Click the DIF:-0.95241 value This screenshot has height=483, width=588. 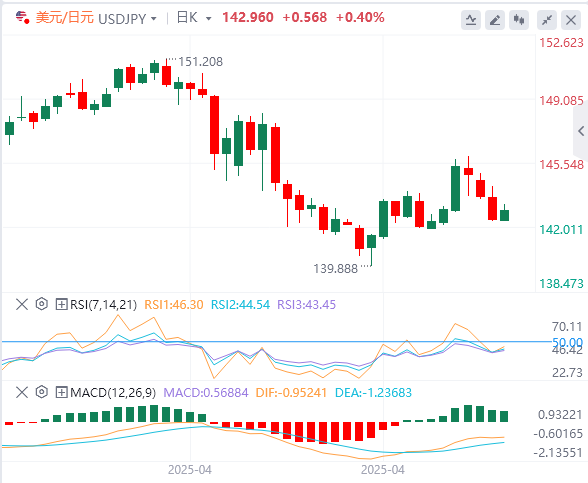(291, 393)
